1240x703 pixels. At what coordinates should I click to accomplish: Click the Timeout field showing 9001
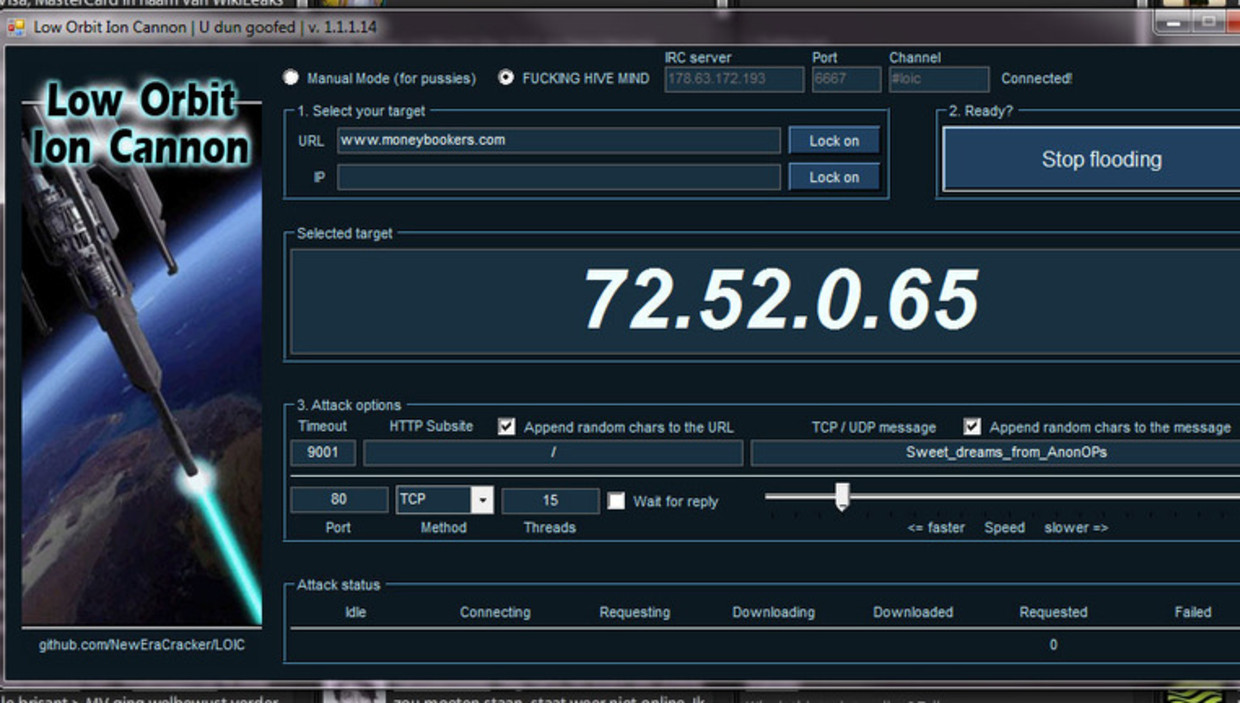[322, 453]
